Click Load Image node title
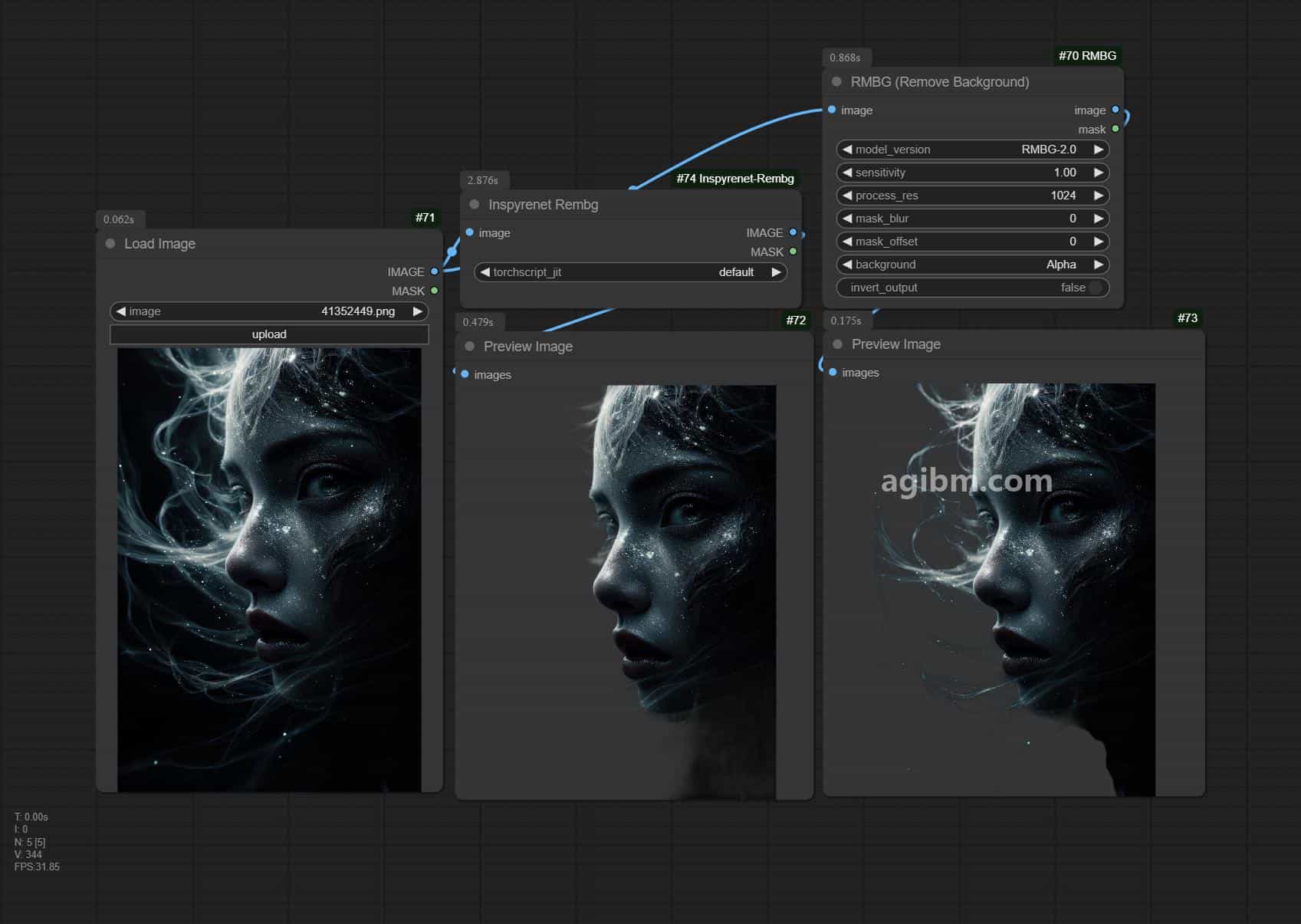Screen dimensions: 1301x924 [x=159, y=243]
